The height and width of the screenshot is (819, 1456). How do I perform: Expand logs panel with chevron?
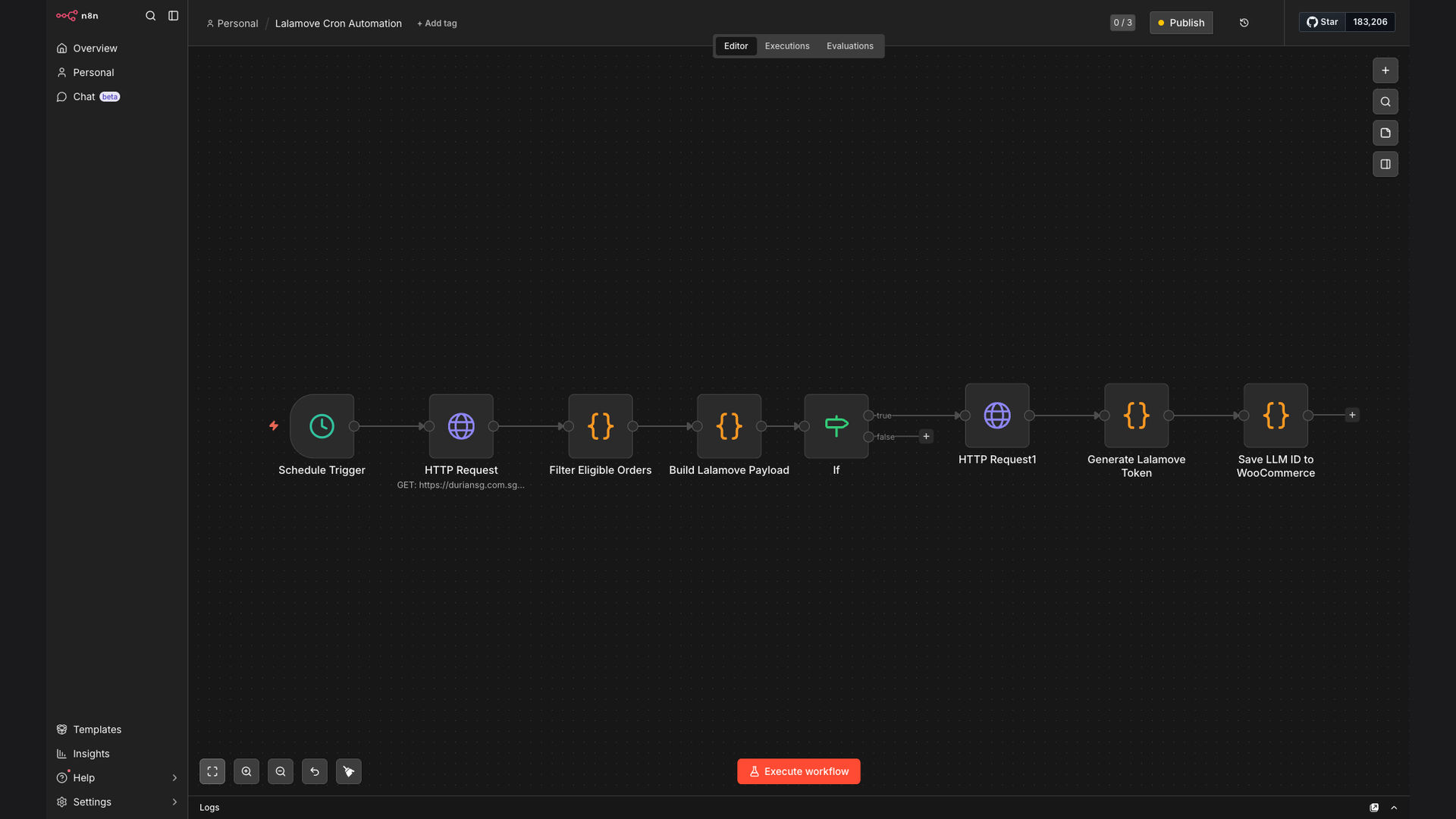click(x=1394, y=808)
